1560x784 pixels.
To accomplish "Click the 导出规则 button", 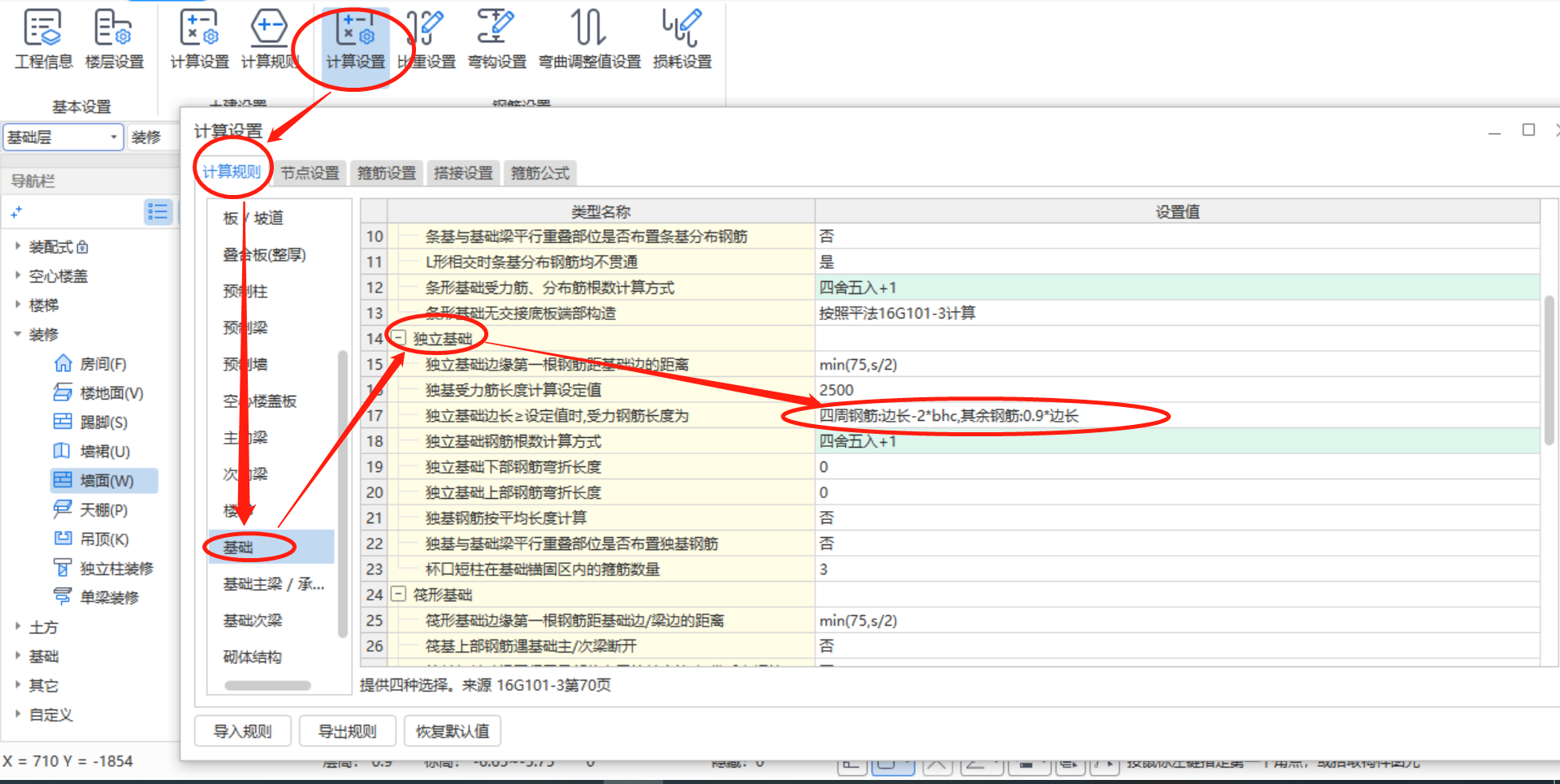I will coord(348,731).
